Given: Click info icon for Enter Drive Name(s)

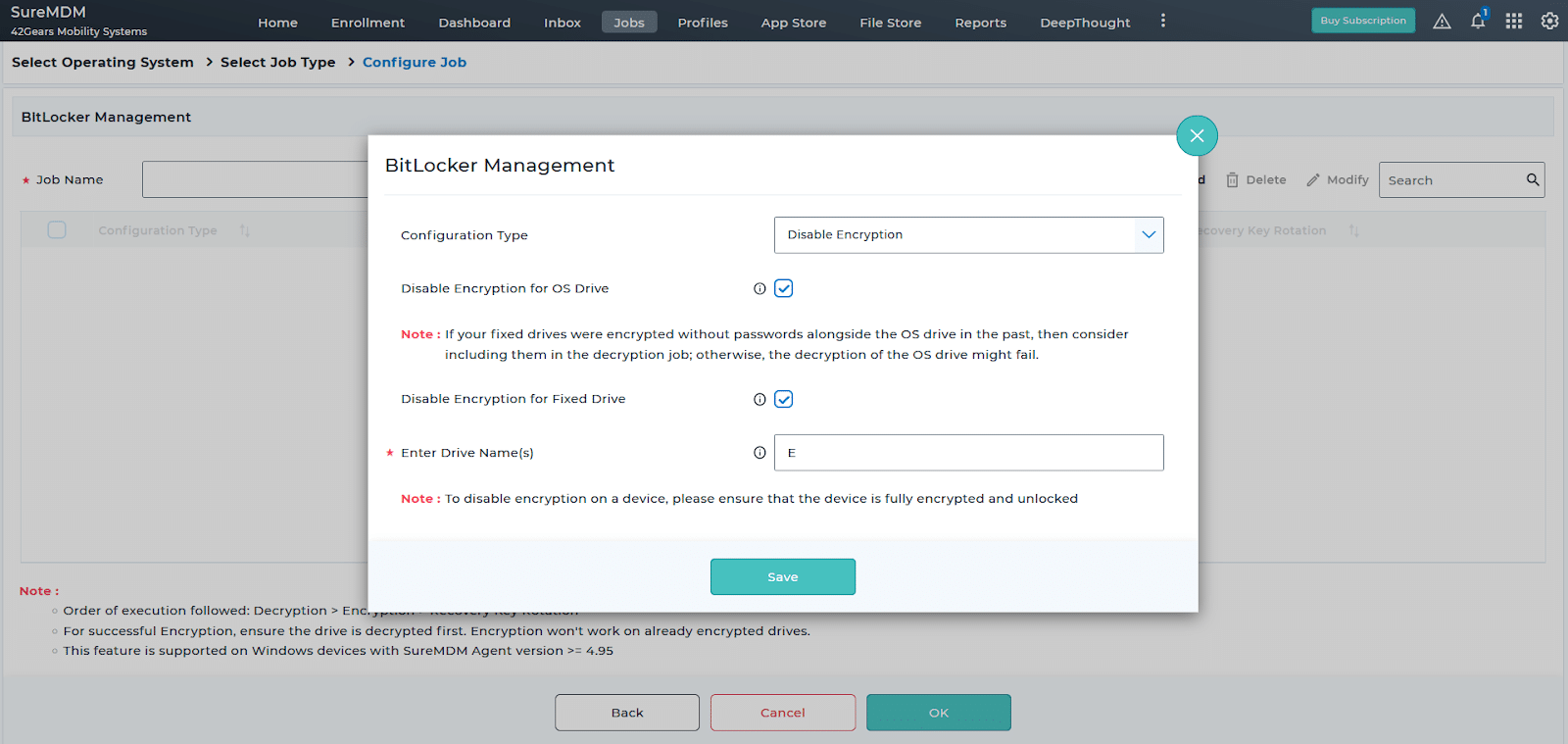Looking at the screenshot, I should point(759,453).
